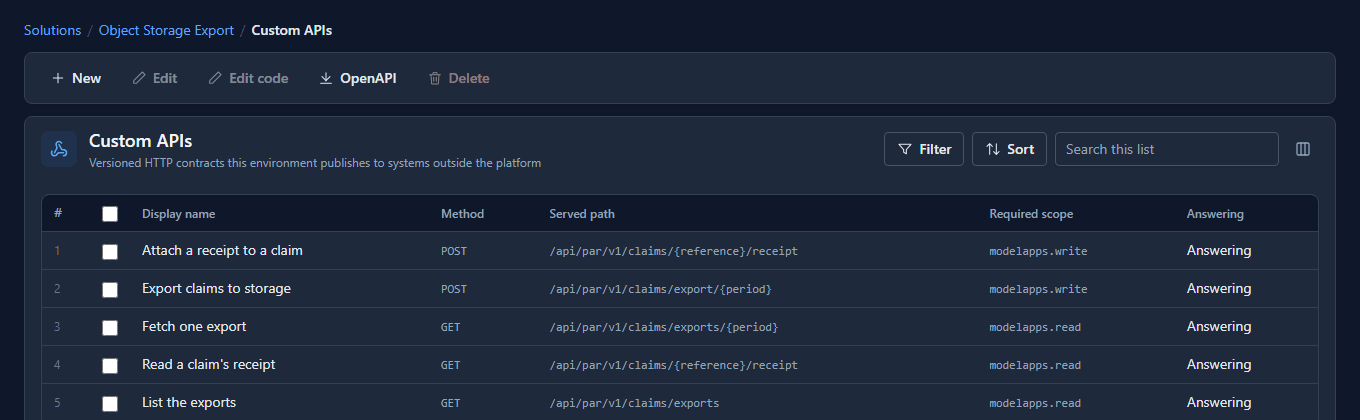Click the column options icon beside search
The height and width of the screenshot is (420, 1360).
tap(1303, 149)
